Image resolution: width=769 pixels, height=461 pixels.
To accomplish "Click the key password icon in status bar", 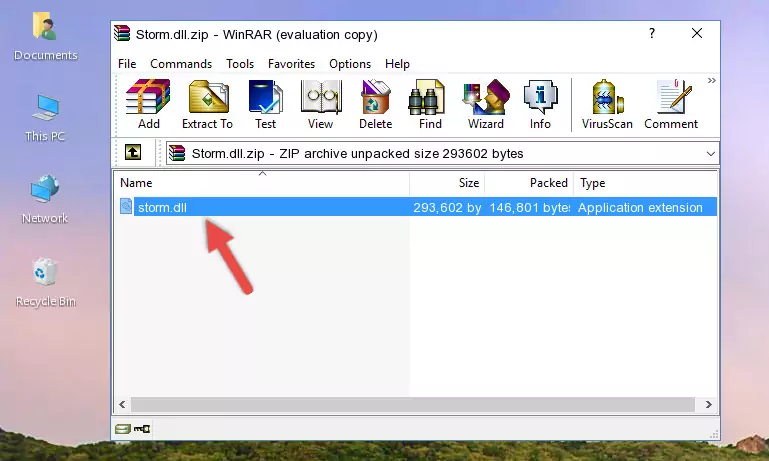I will pyautogui.click(x=142, y=429).
